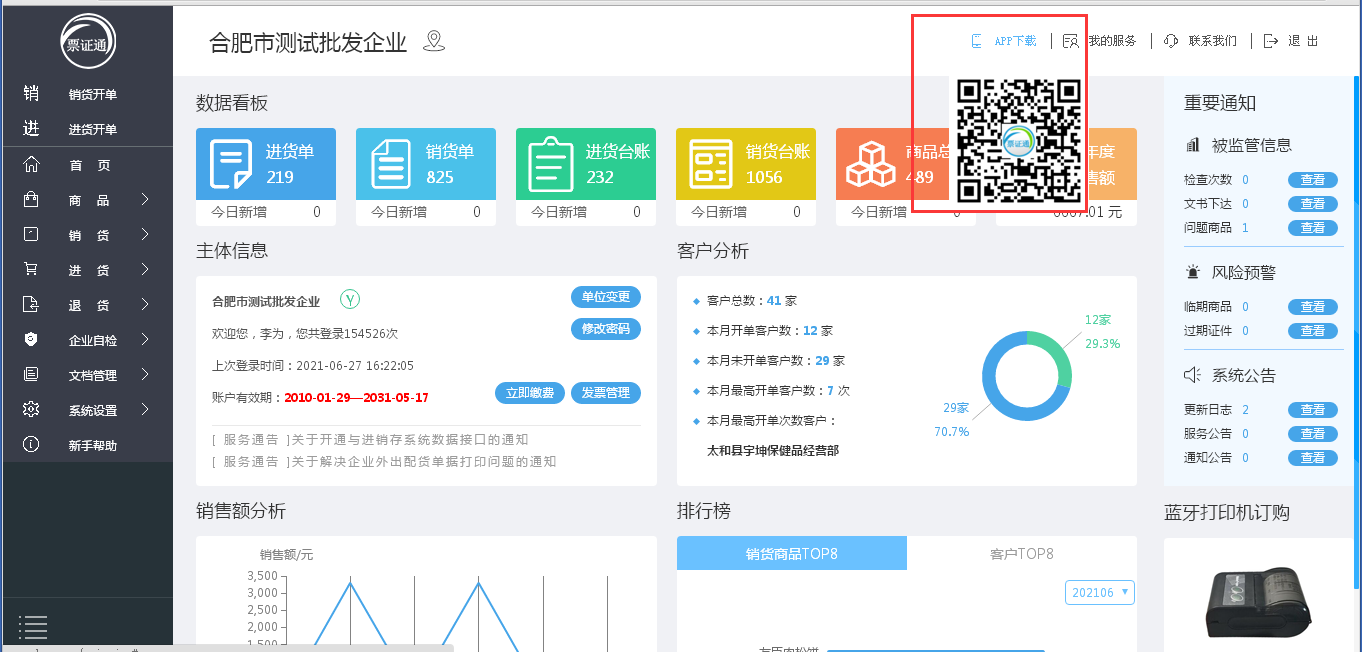Click the location pin icon beside the company name
Image resolution: width=1362 pixels, height=652 pixels.
433,41
